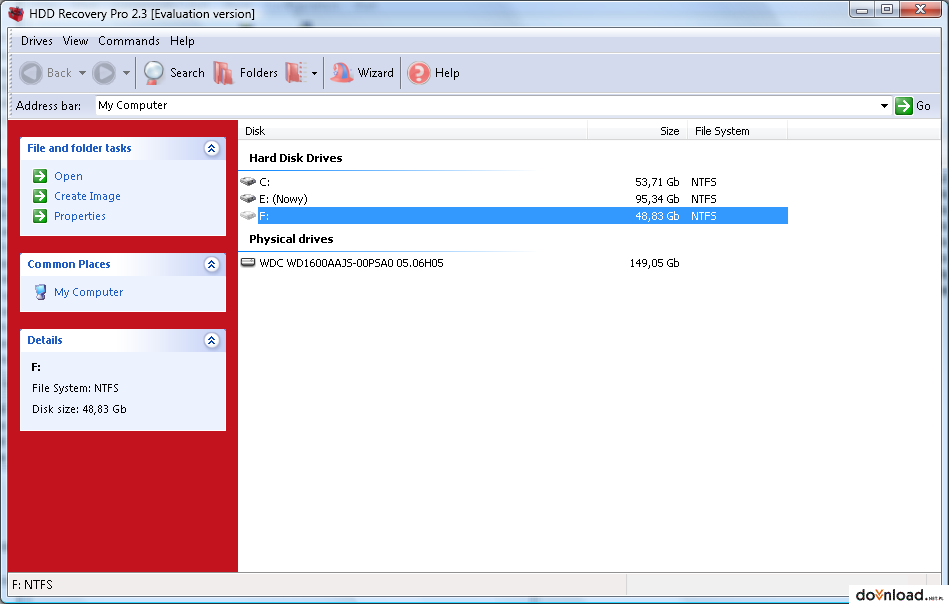
Task: Click the view mode icon beside Folders
Action: [x=296, y=73]
